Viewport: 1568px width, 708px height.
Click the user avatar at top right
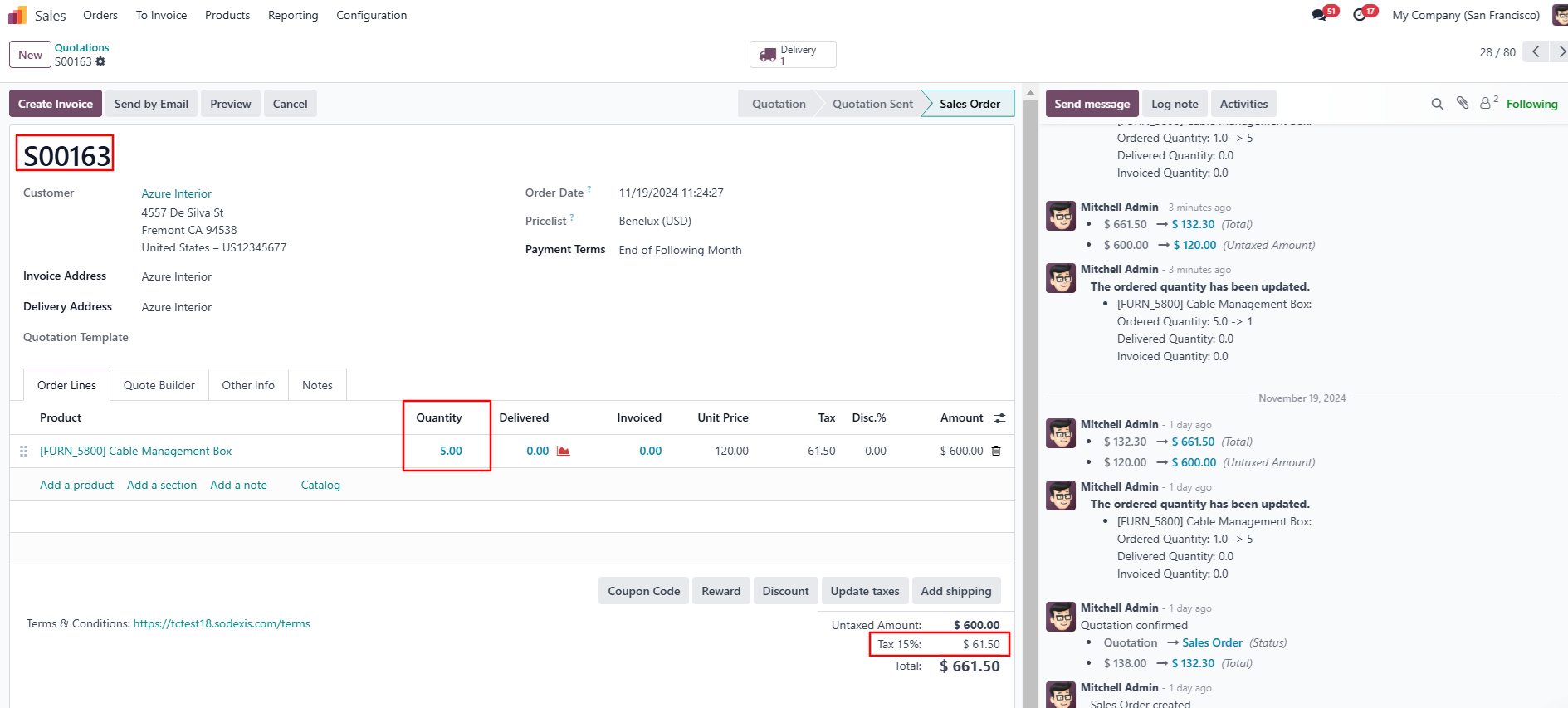[x=1561, y=15]
